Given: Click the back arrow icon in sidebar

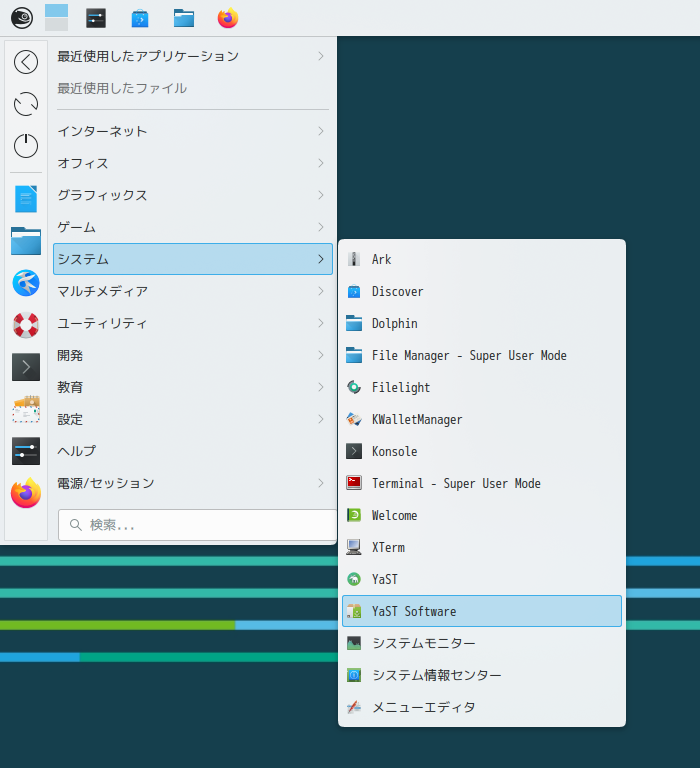Looking at the screenshot, I should click(x=26, y=62).
